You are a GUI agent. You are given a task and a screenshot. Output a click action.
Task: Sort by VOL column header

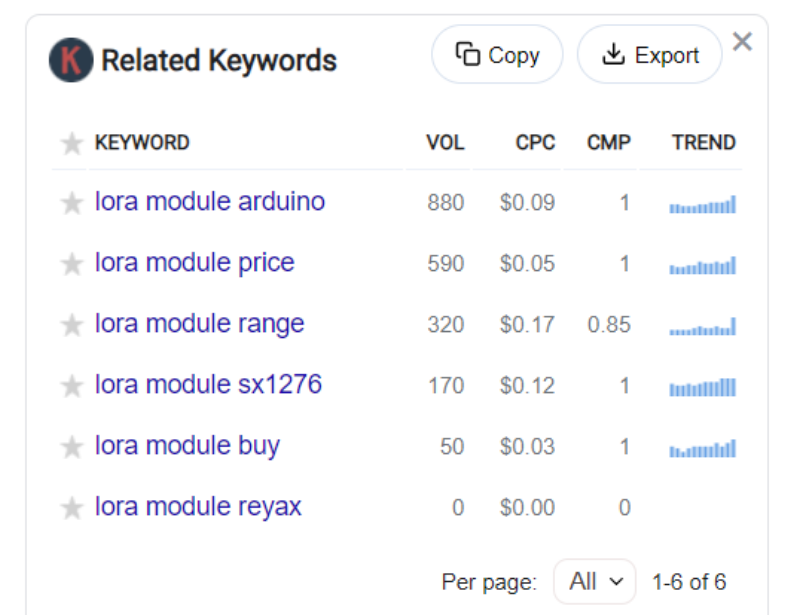445,143
